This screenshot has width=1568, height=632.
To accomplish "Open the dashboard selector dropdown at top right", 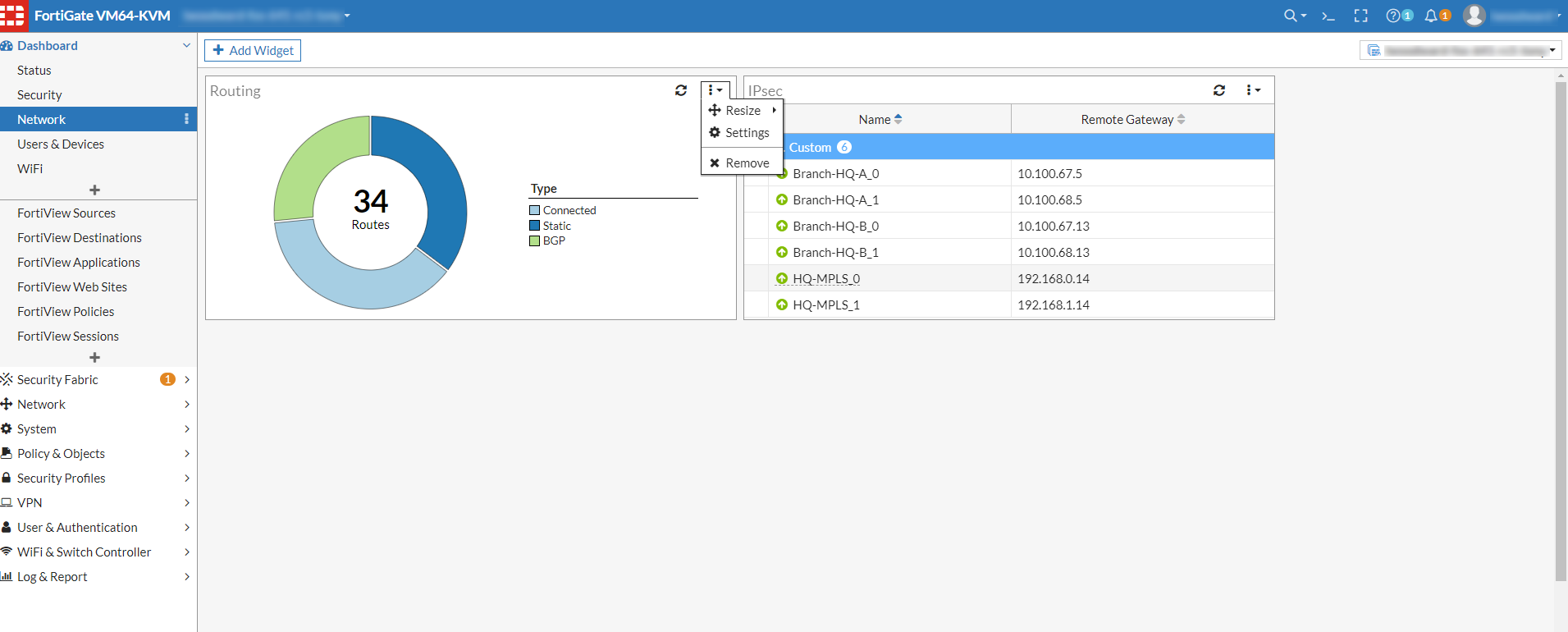I will [x=1461, y=51].
